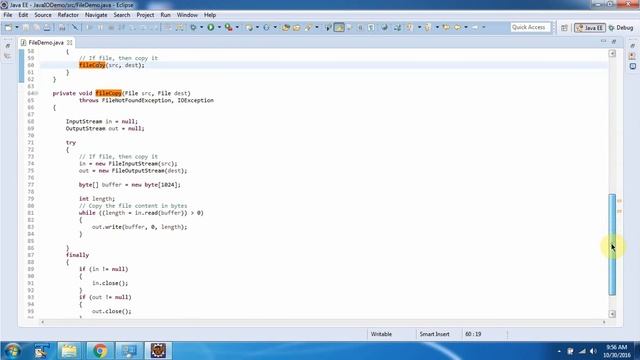The width and height of the screenshot is (640, 360).
Task: Click the New file toolbar icon
Action: point(8,27)
